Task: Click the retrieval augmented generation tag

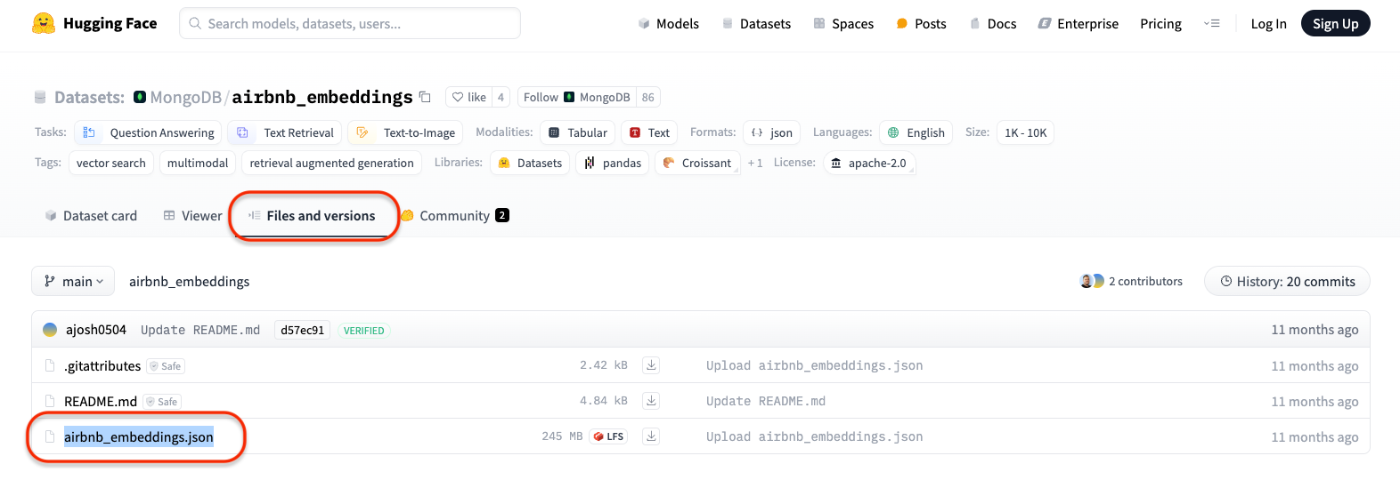Action: click(x=332, y=163)
